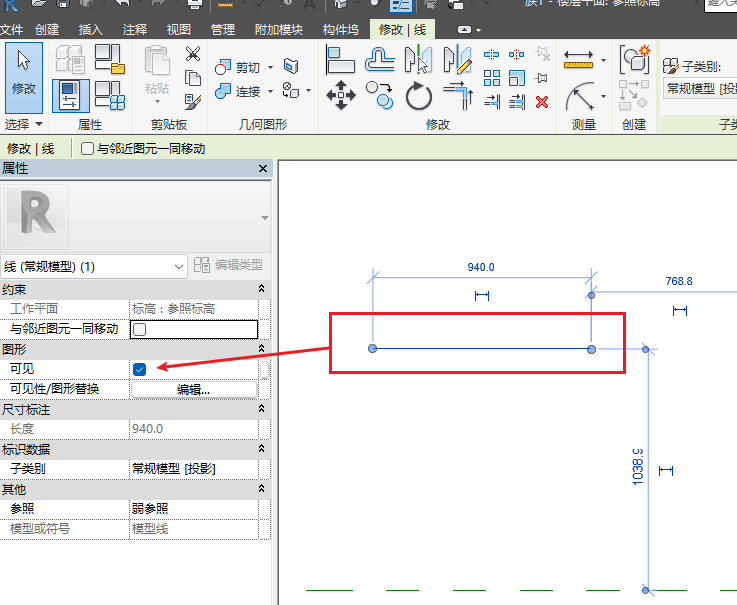Screen dimensions: 737x605
Task: Click the 修改 Modify arrow tool
Action: (x=24, y=78)
